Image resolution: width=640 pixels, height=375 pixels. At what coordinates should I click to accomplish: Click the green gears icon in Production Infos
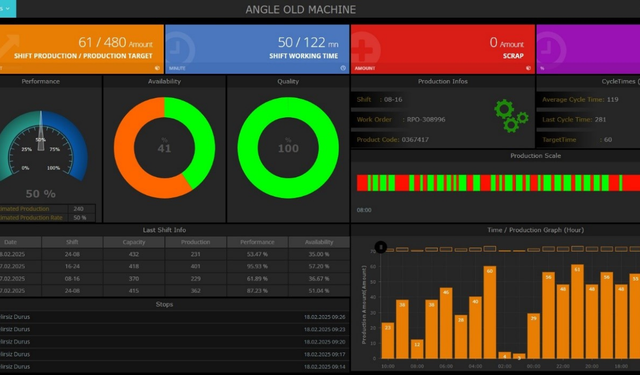tap(511, 116)
